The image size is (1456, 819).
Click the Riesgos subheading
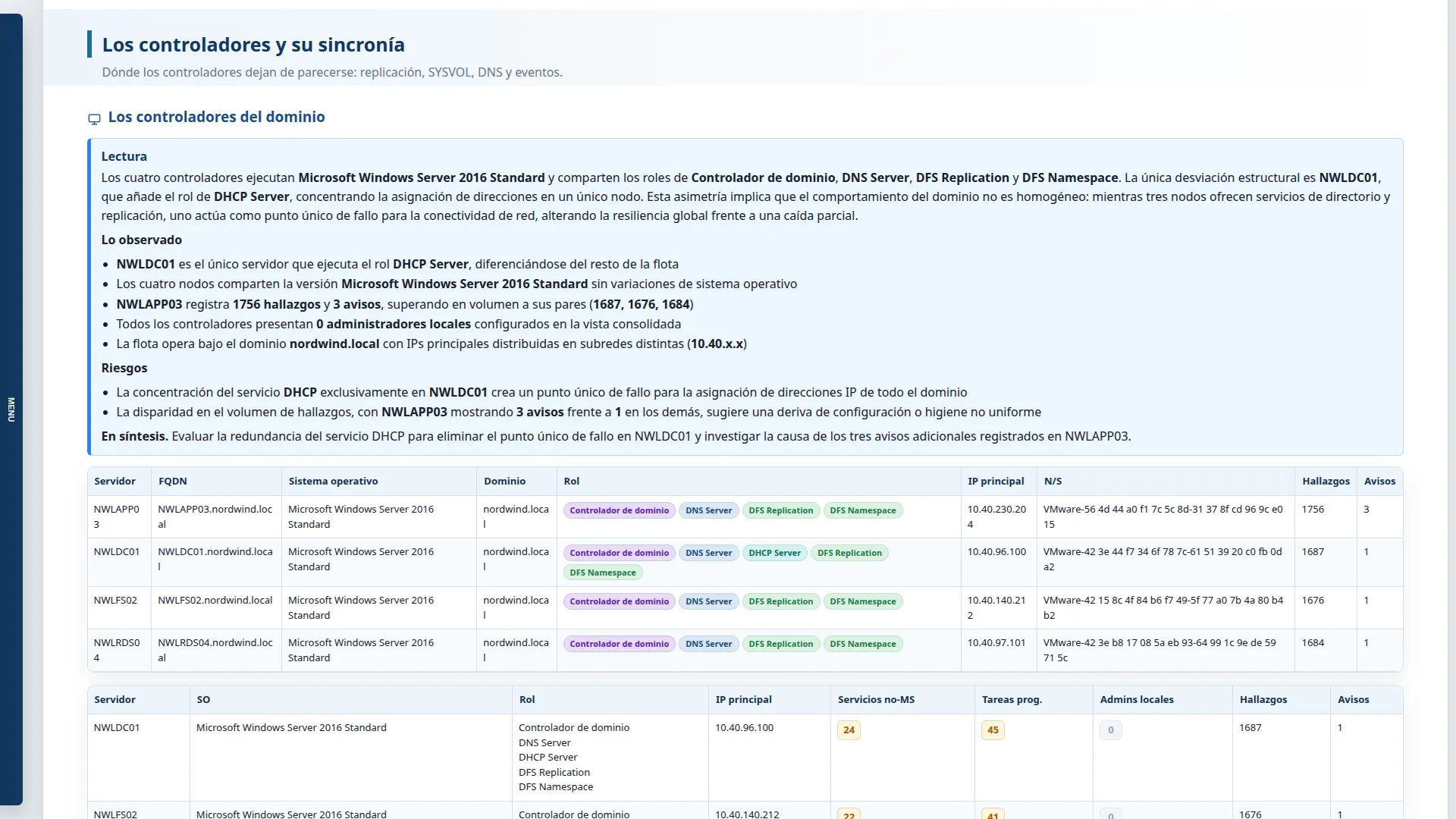click(124, 369)
